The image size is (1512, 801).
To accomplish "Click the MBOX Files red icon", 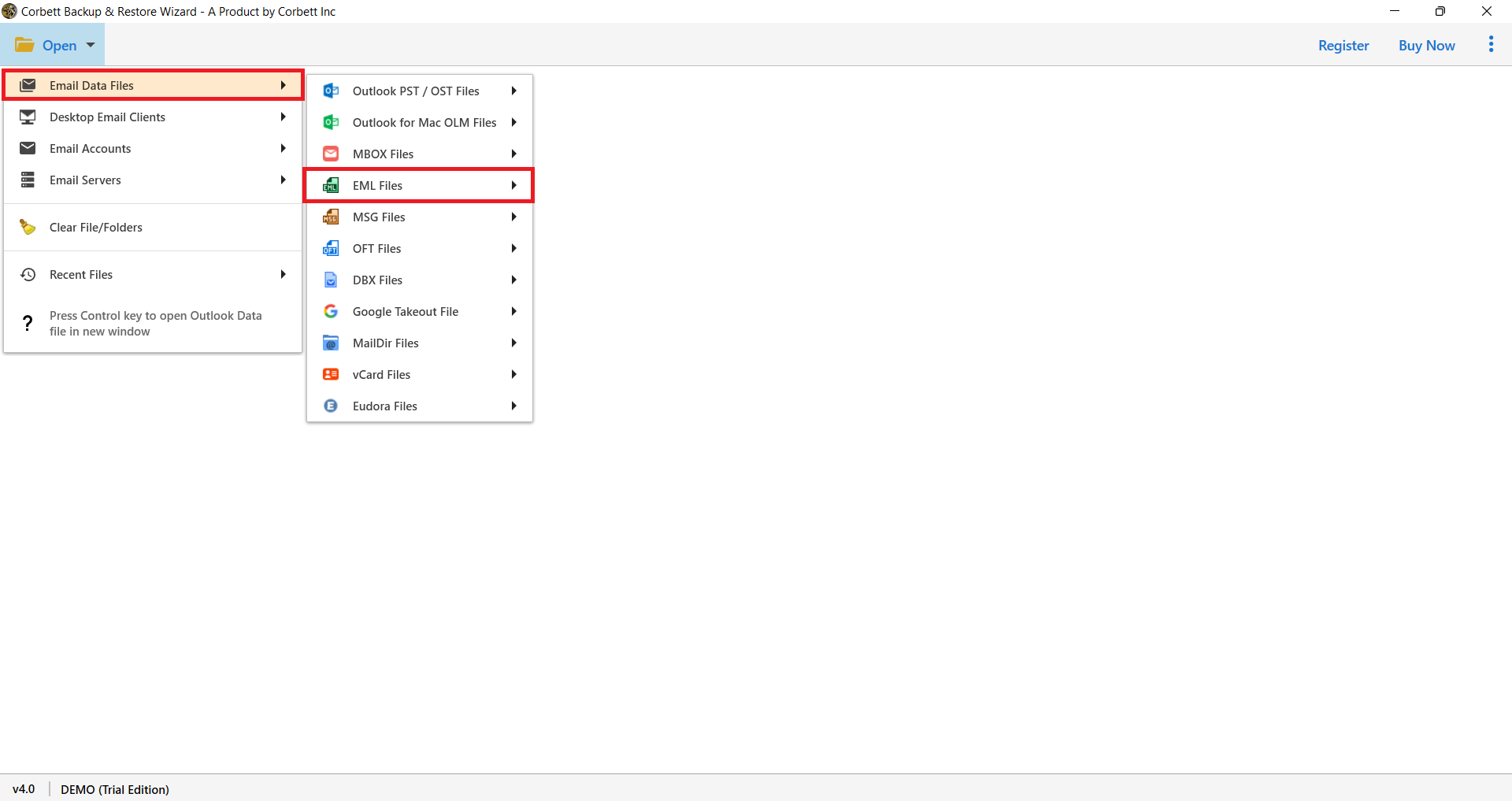I will (x=331, y=154).
